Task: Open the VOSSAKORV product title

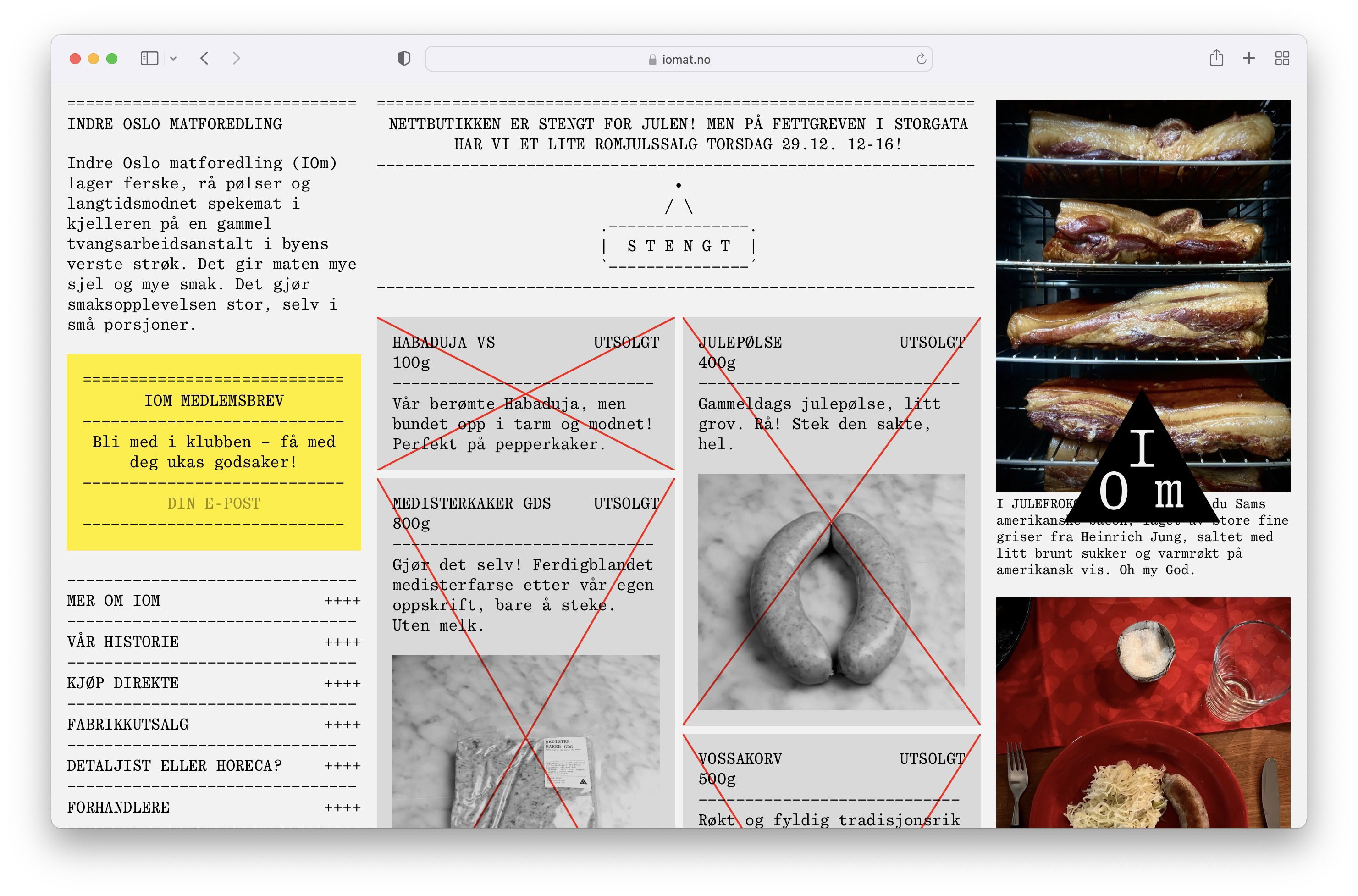Action: pos(740,759)
